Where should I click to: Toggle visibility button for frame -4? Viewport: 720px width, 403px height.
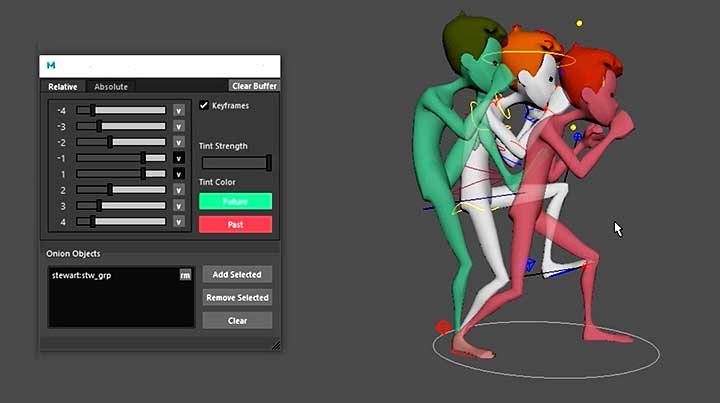pos(179,111)
